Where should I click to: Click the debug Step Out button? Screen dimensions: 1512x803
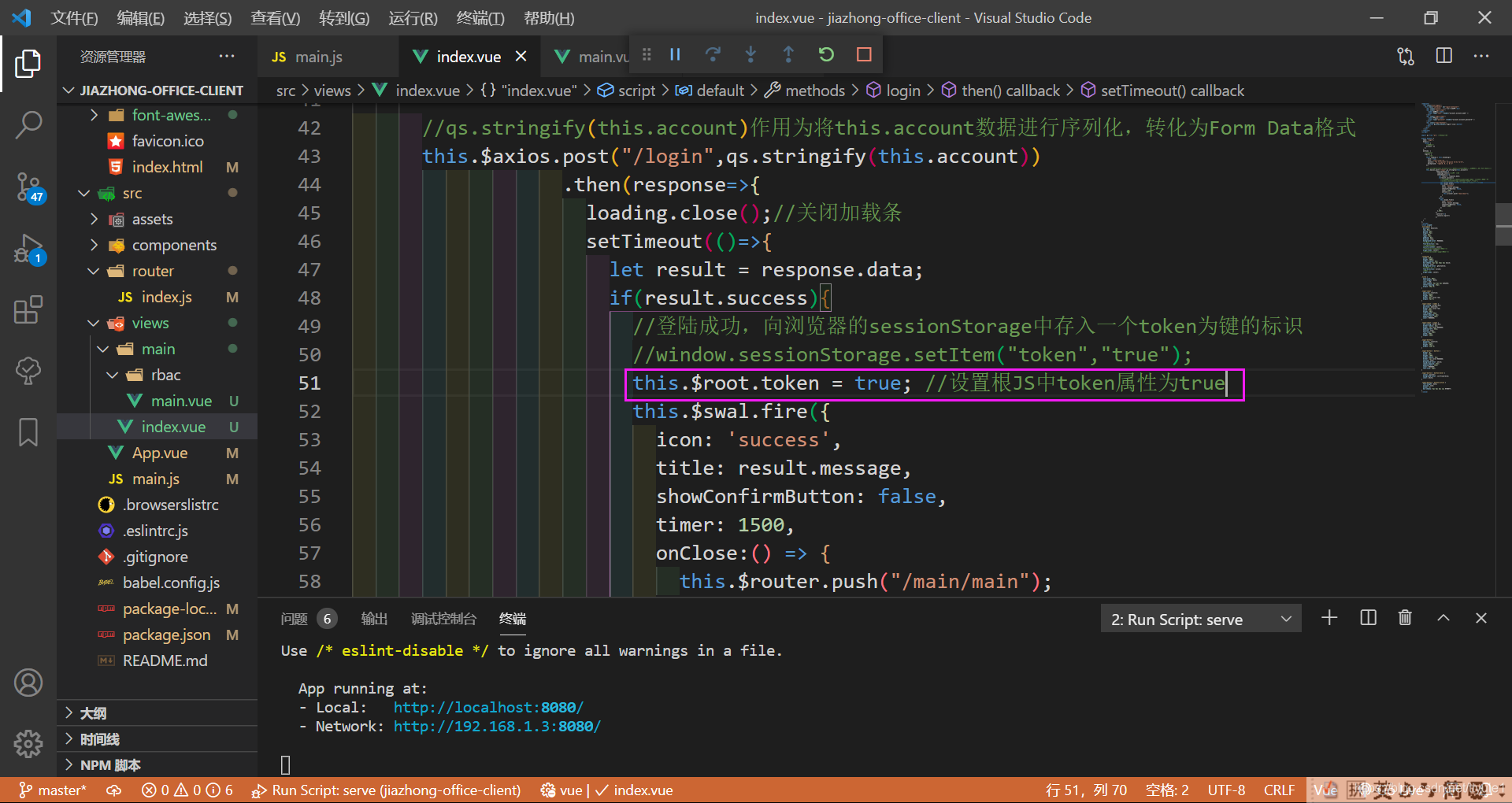(x=788, y=54)
